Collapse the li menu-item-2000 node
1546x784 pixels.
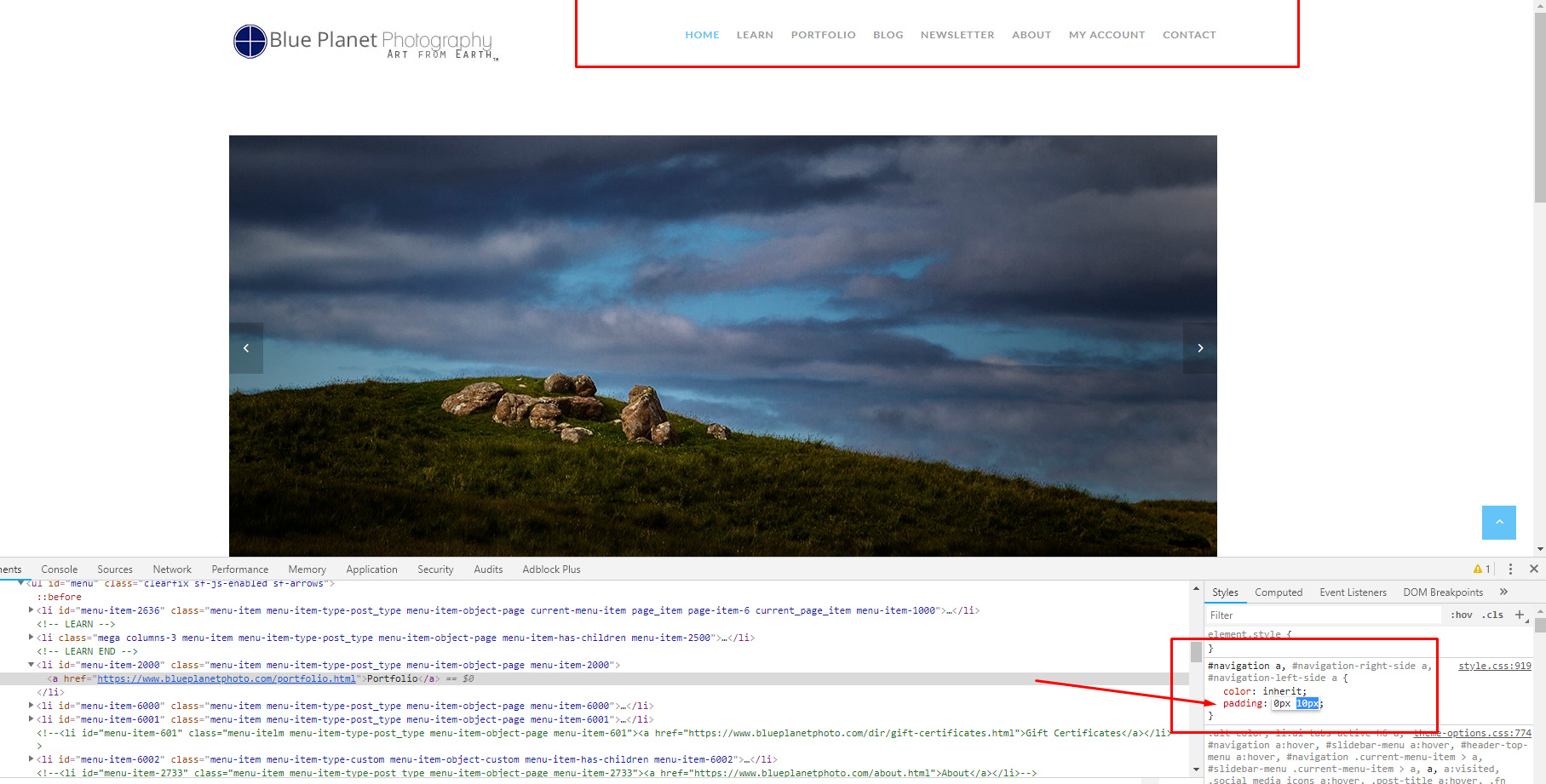point(32,665)
